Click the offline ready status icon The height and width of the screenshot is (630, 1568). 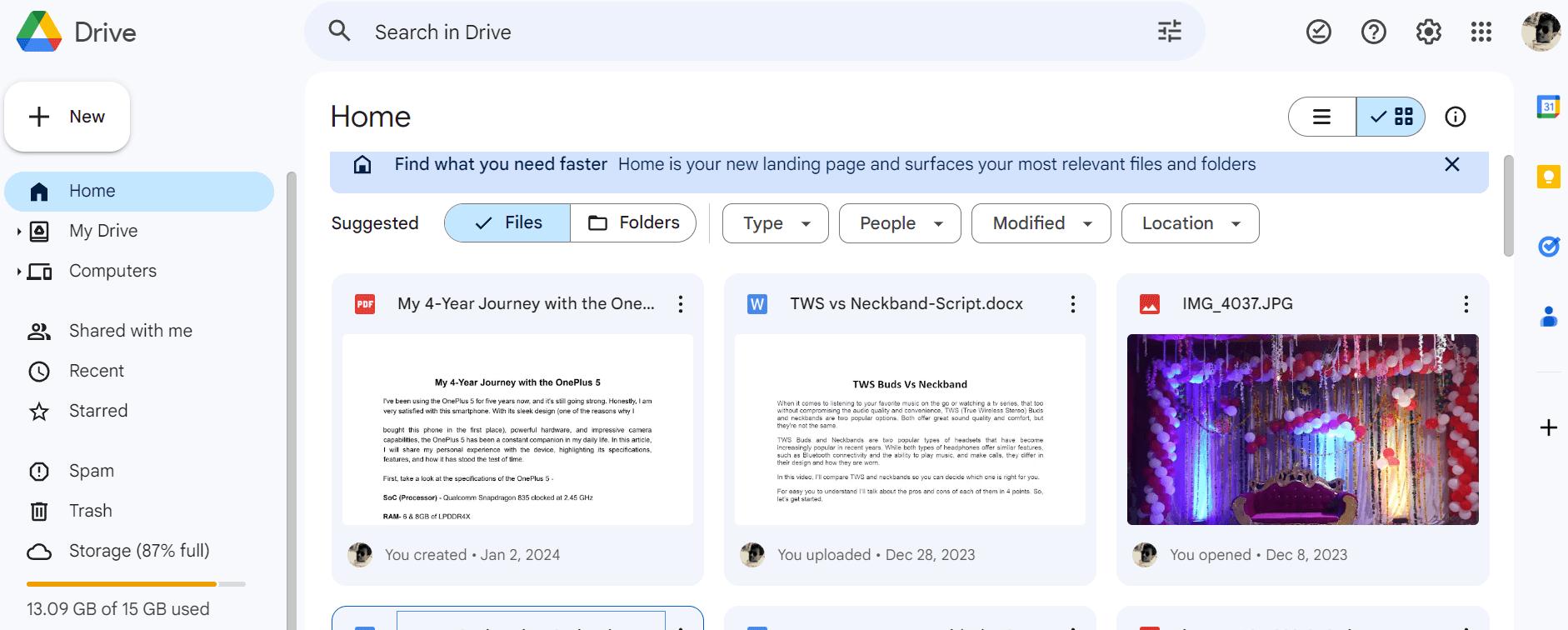[x=1318, y=32]
